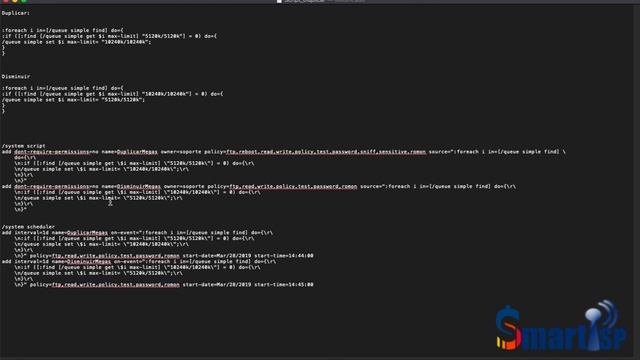Select the "/system script" line

point(23,146)
